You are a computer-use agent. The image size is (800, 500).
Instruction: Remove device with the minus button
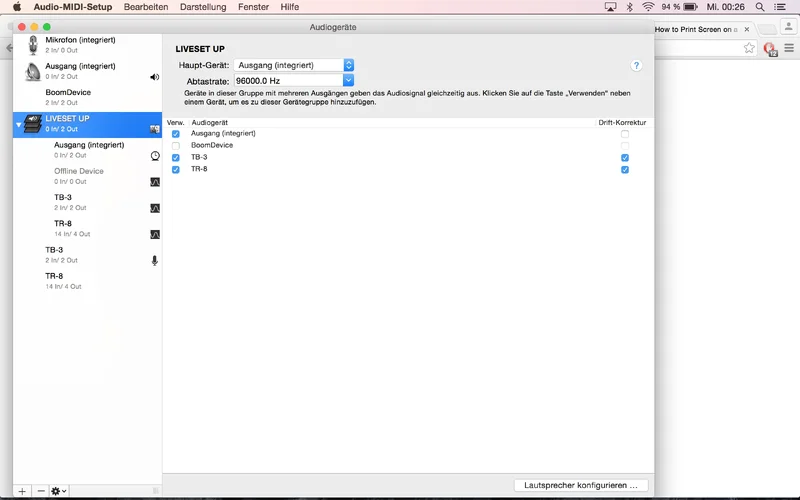(41, 491)
